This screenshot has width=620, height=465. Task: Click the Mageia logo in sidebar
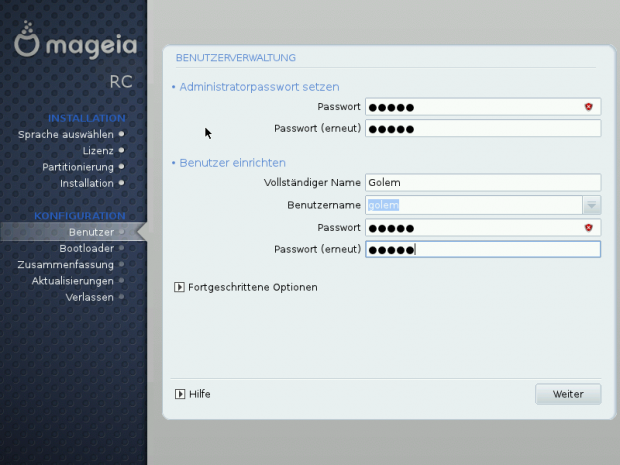(x=75, y=45)
